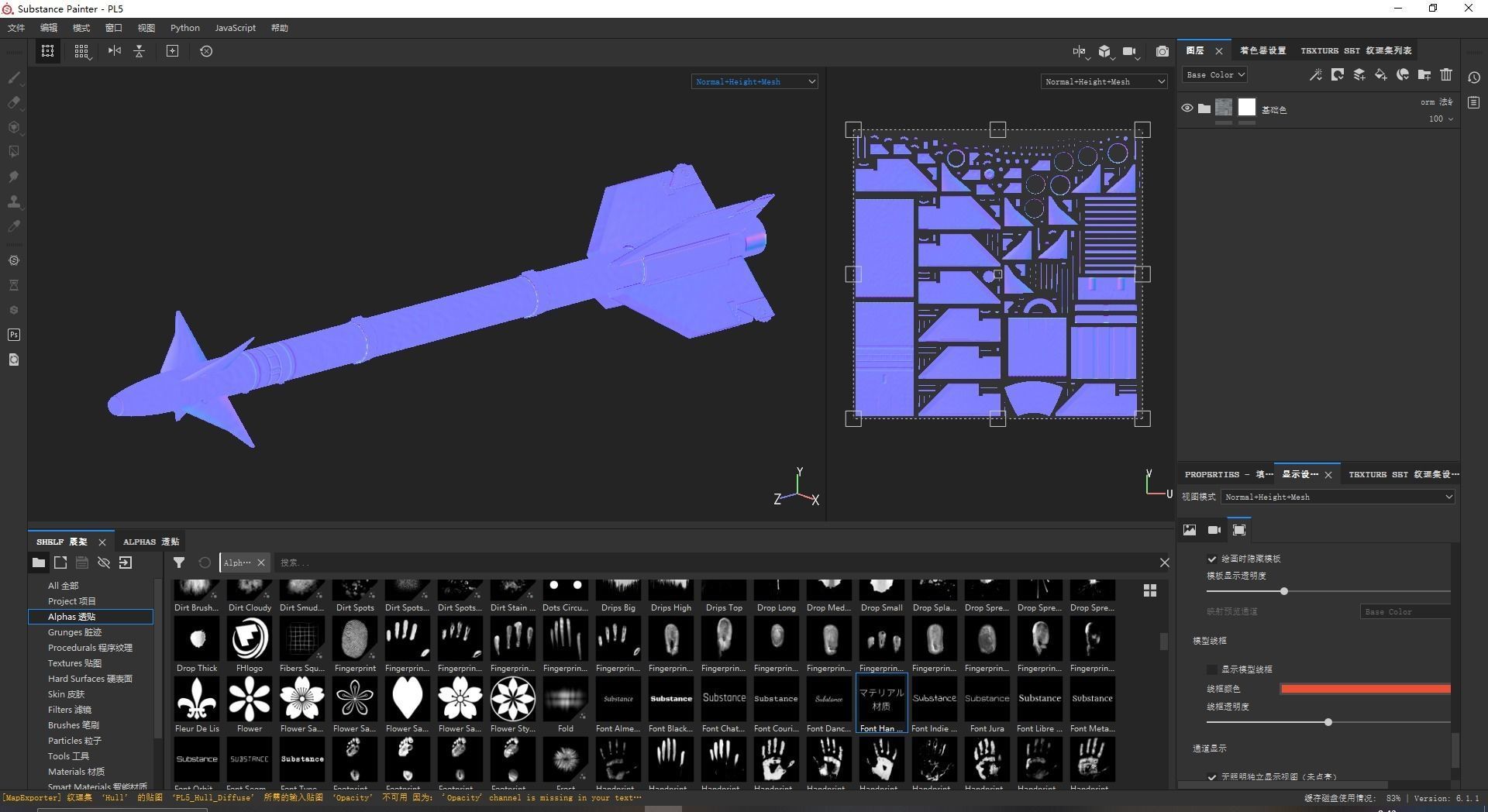Image resolution: width=1488 pixels, height=812 pixels.
Task: Add a mask to the layer
Action: [1338, 74]
